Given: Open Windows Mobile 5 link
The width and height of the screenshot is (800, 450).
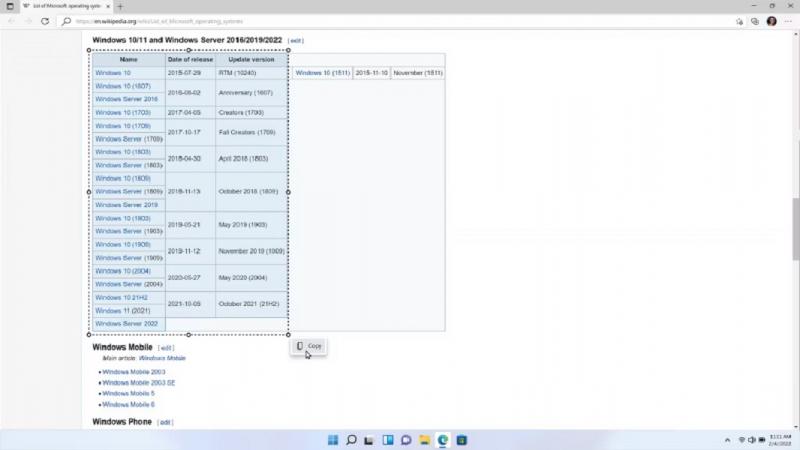Looking at the screenshot, I should (128, 393).
